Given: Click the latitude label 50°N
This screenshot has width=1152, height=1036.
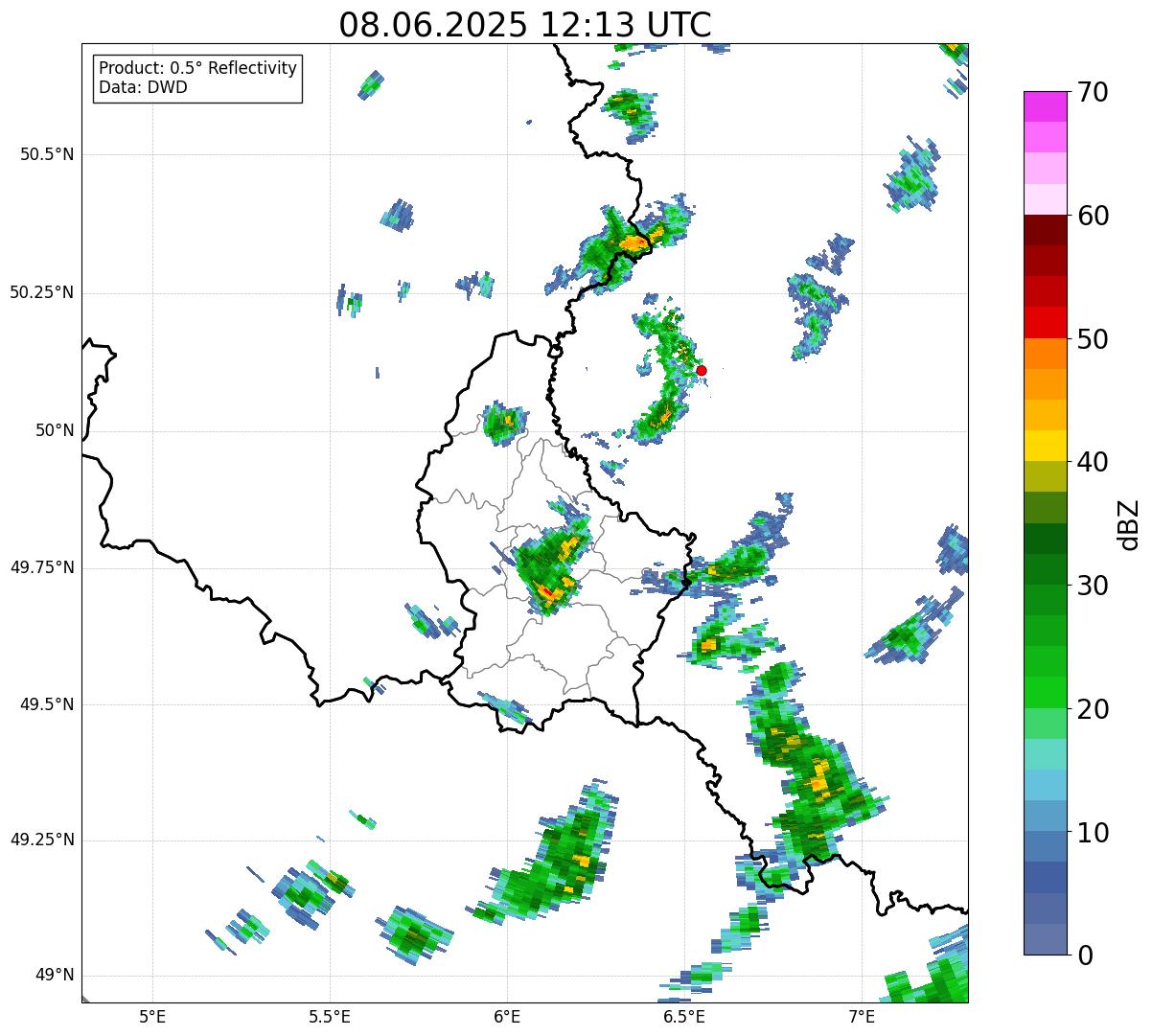Looking at the screenshot, I should pos(55,430).
